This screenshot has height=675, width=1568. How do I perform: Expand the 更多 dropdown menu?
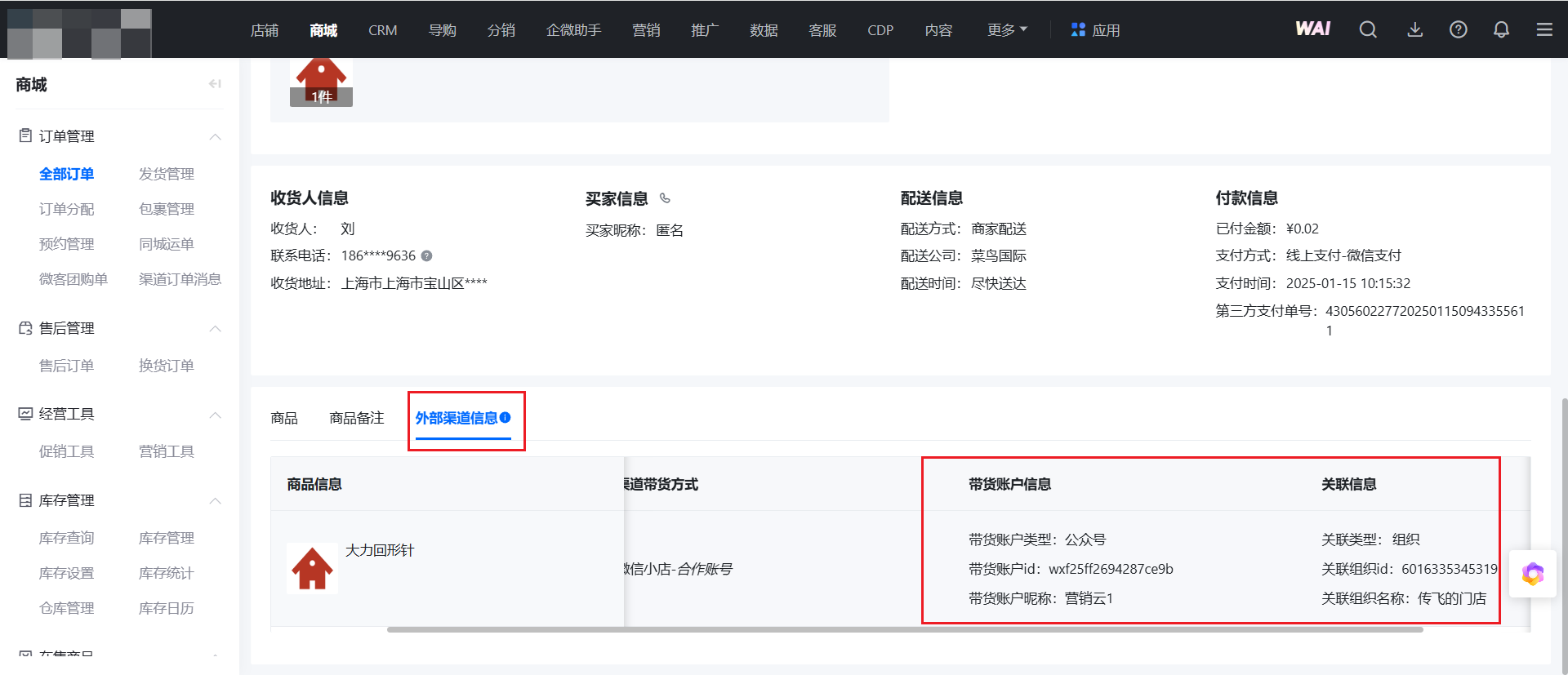[1007, 30]
